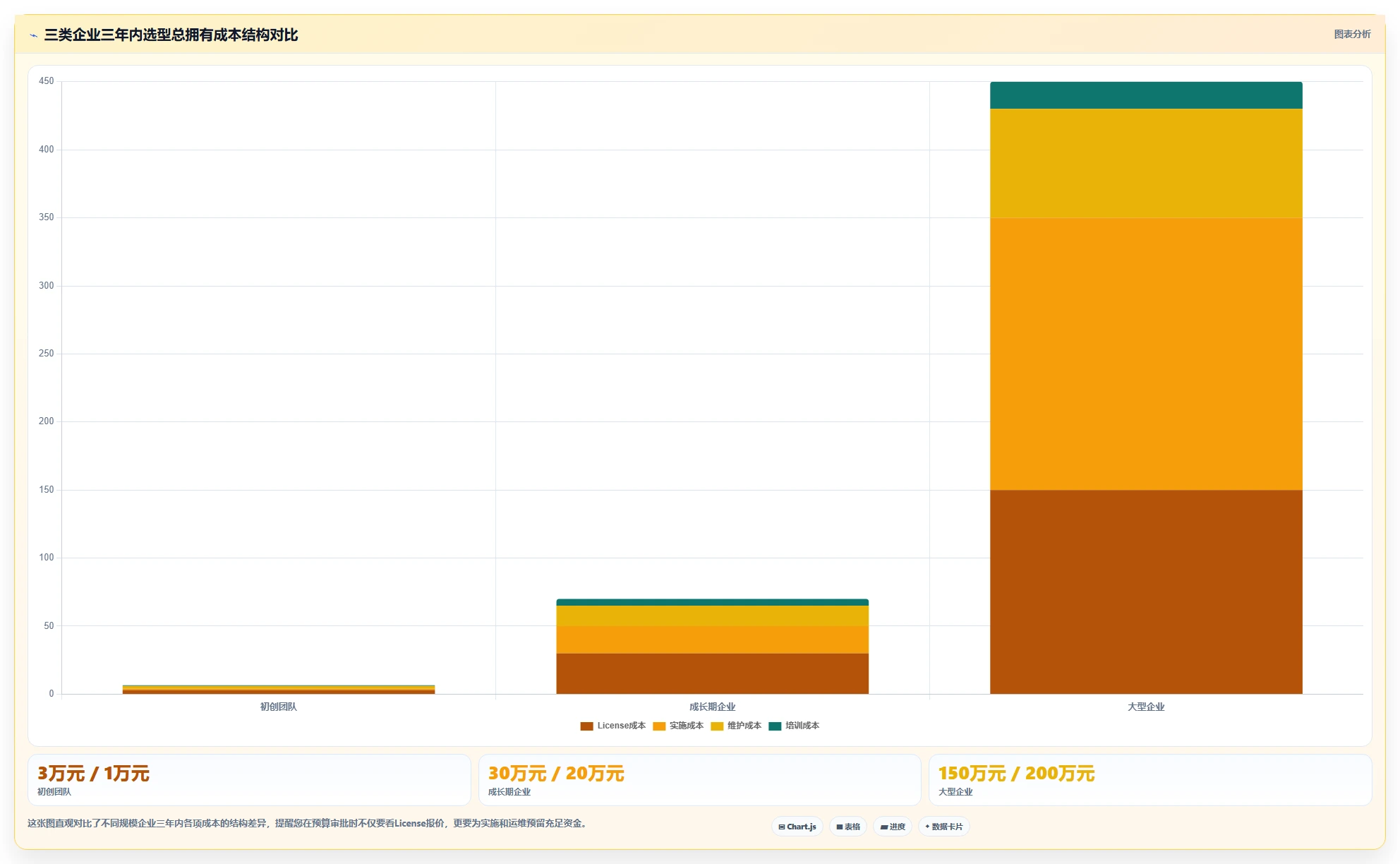Screen dimensions: 1400x864
Task: Select the 数据卡片 tag
Action: tap(944, 827)
